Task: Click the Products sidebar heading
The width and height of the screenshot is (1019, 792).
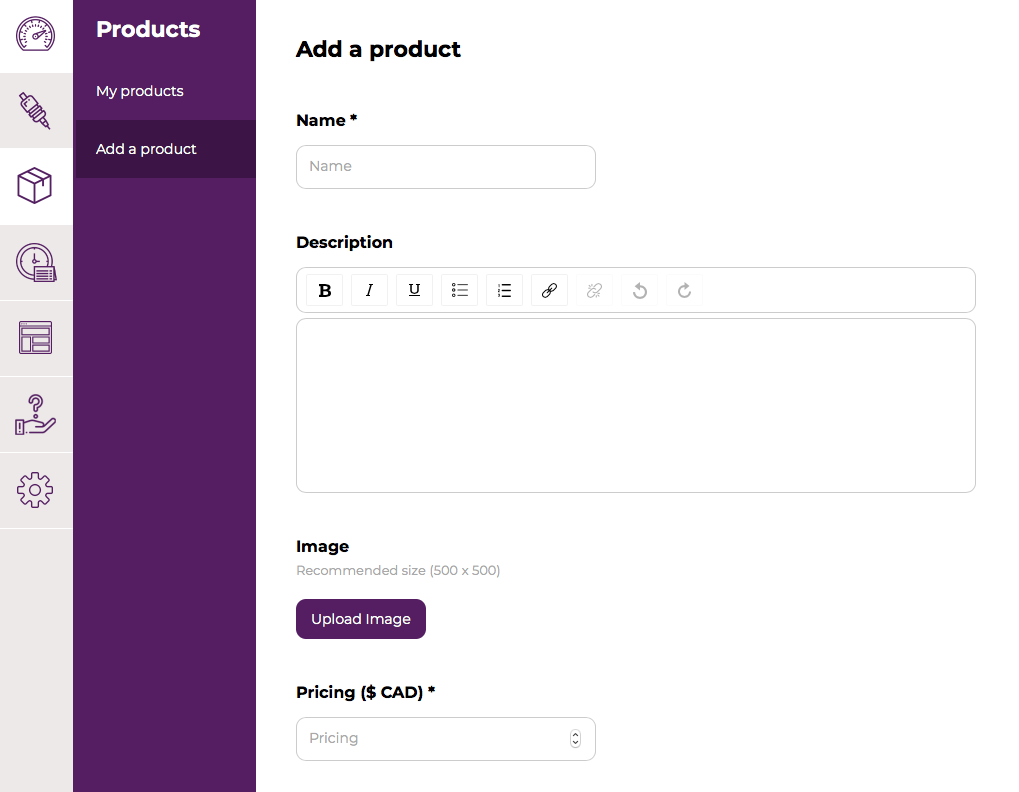Action: [148, 29]
